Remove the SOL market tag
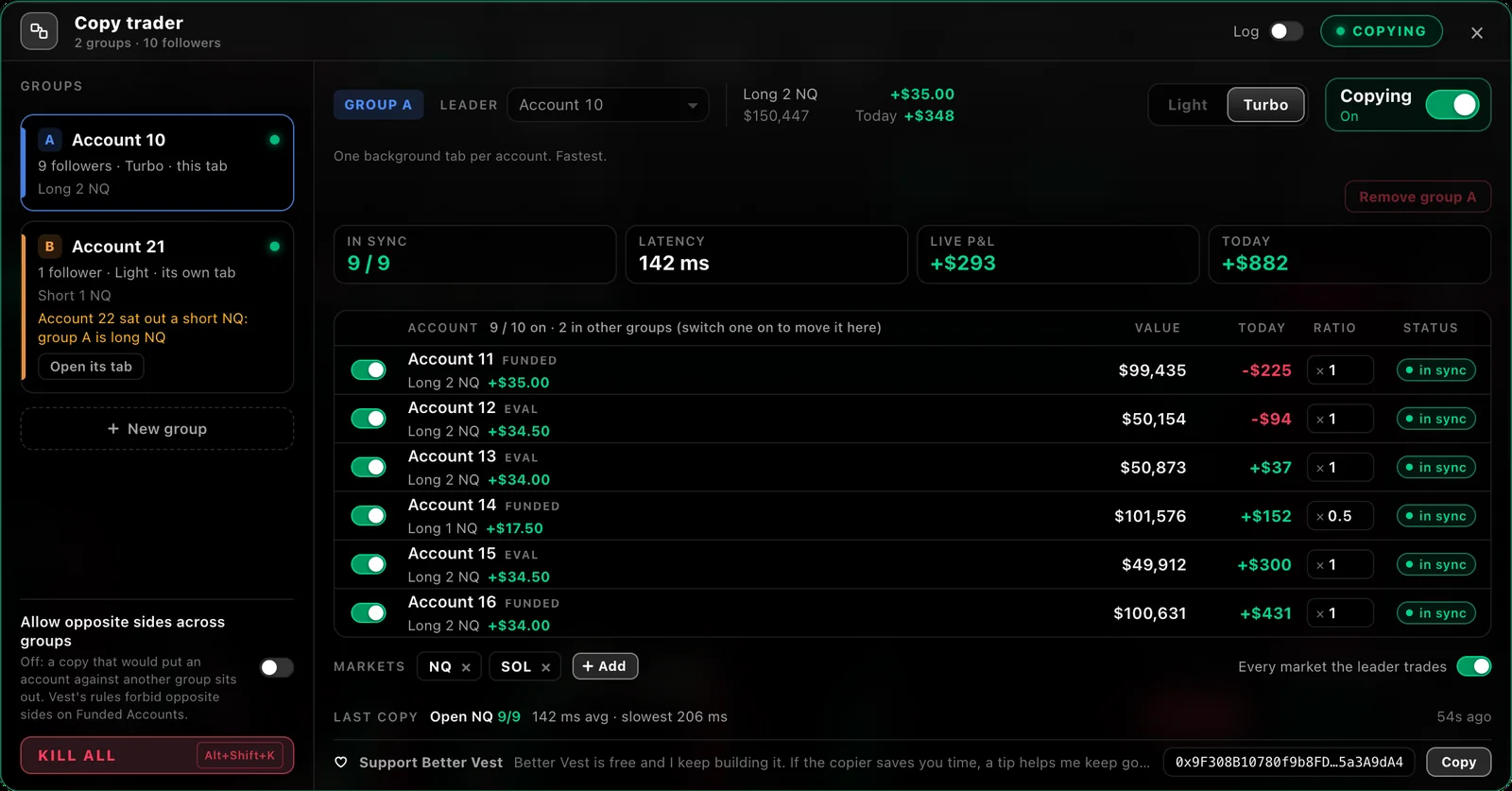1512x791 pixels. coord(546,667)
